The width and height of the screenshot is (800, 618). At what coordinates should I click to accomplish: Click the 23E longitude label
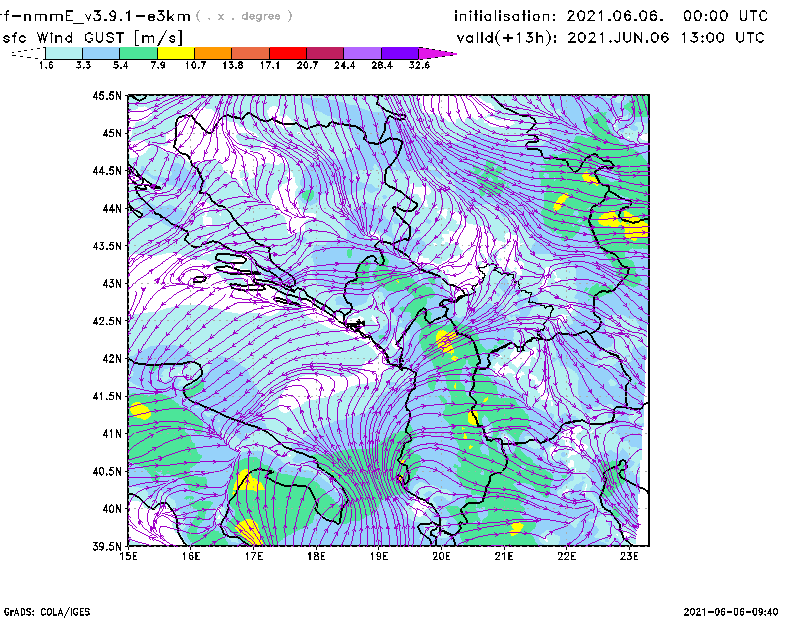pos(629,556)
